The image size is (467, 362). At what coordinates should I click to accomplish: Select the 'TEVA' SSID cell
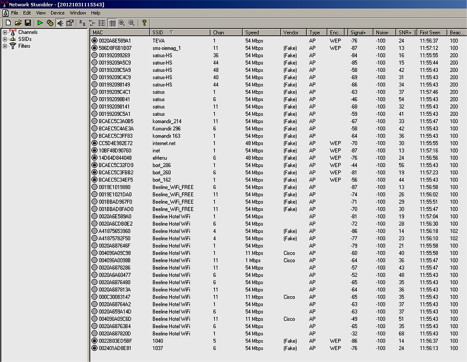click(159, 41)
